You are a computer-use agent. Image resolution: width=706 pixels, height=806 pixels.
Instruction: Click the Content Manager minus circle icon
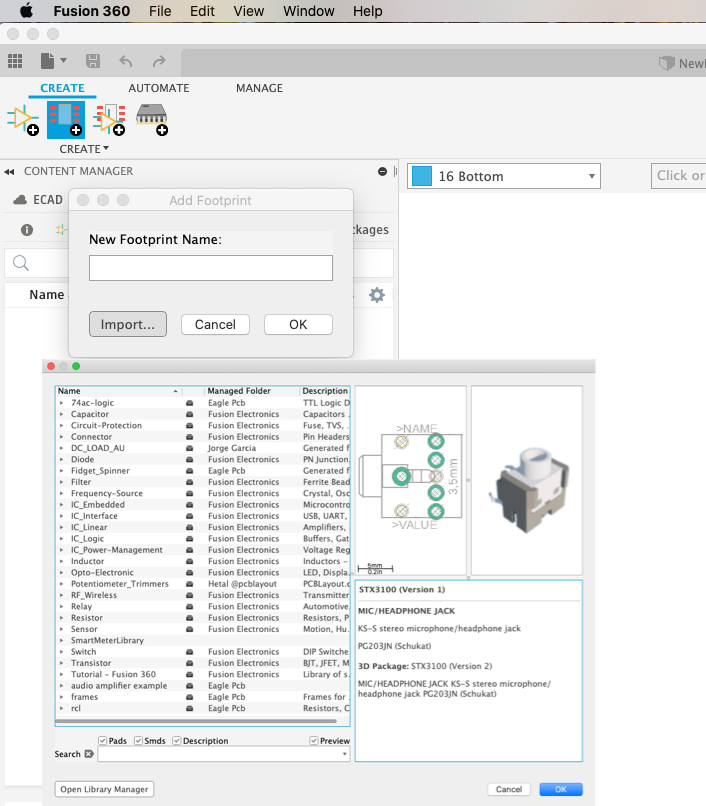click(x=382, y=172)
